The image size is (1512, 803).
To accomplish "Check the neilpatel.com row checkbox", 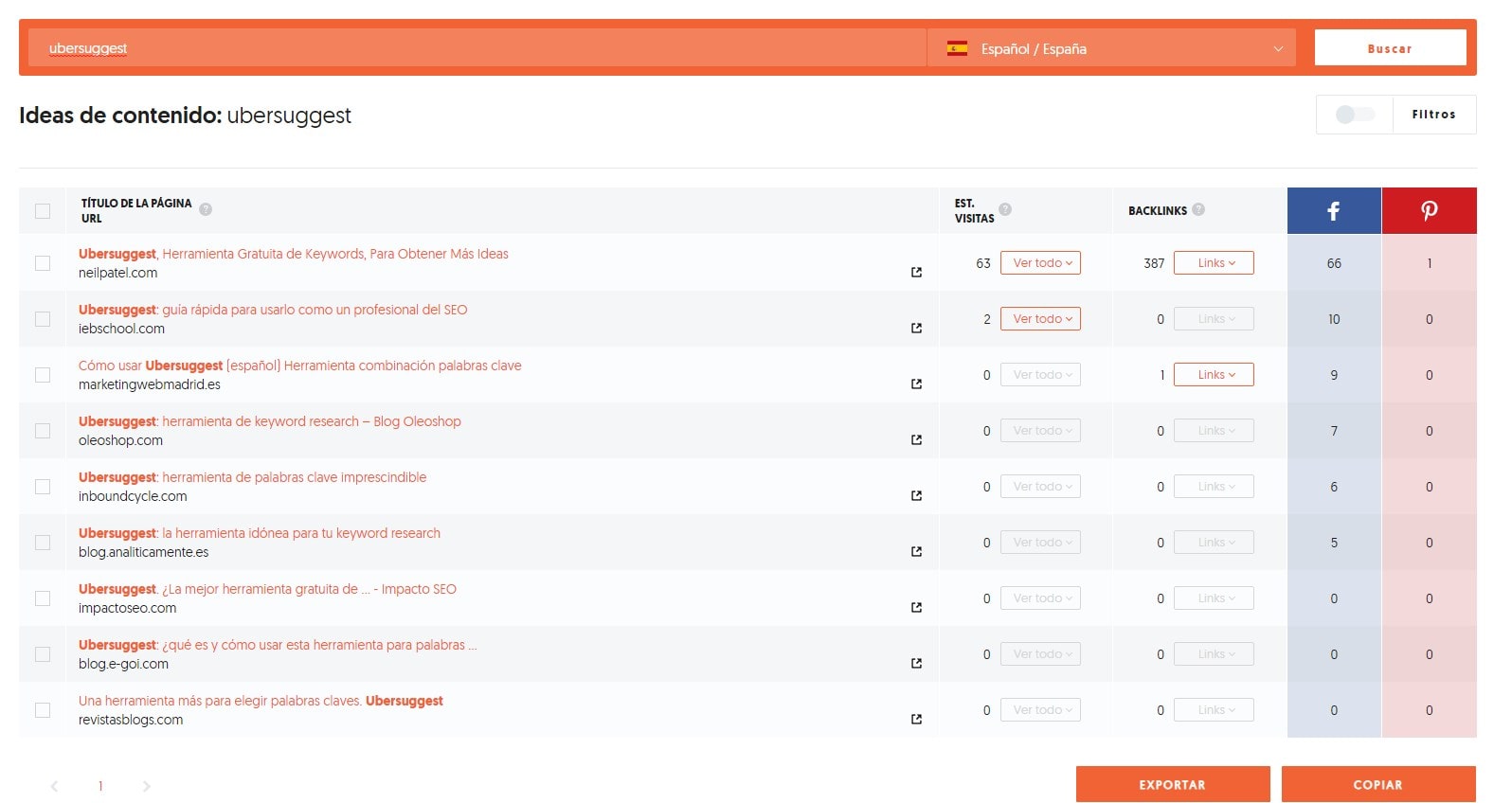I will 43,263.
